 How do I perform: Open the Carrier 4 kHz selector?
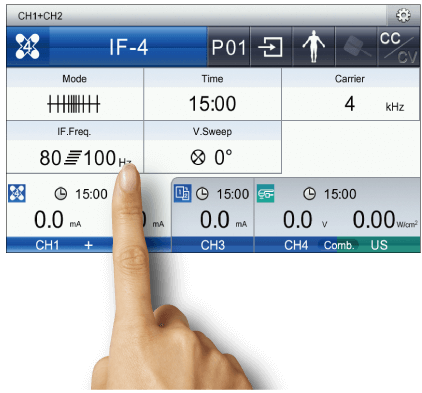coord(351,94)
